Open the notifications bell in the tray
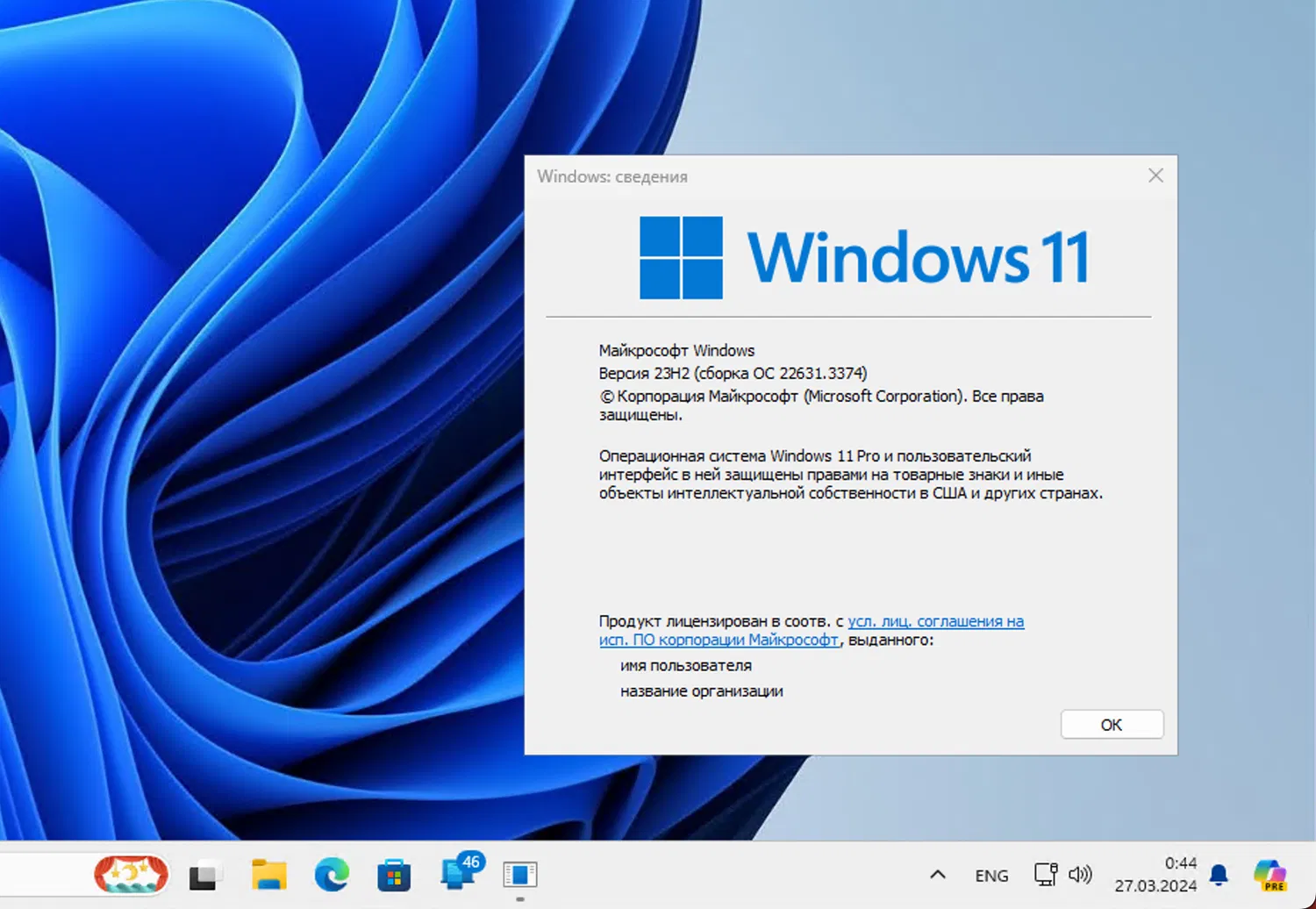This screenshot has width=1316, height=909. (x=1218, y=874)
